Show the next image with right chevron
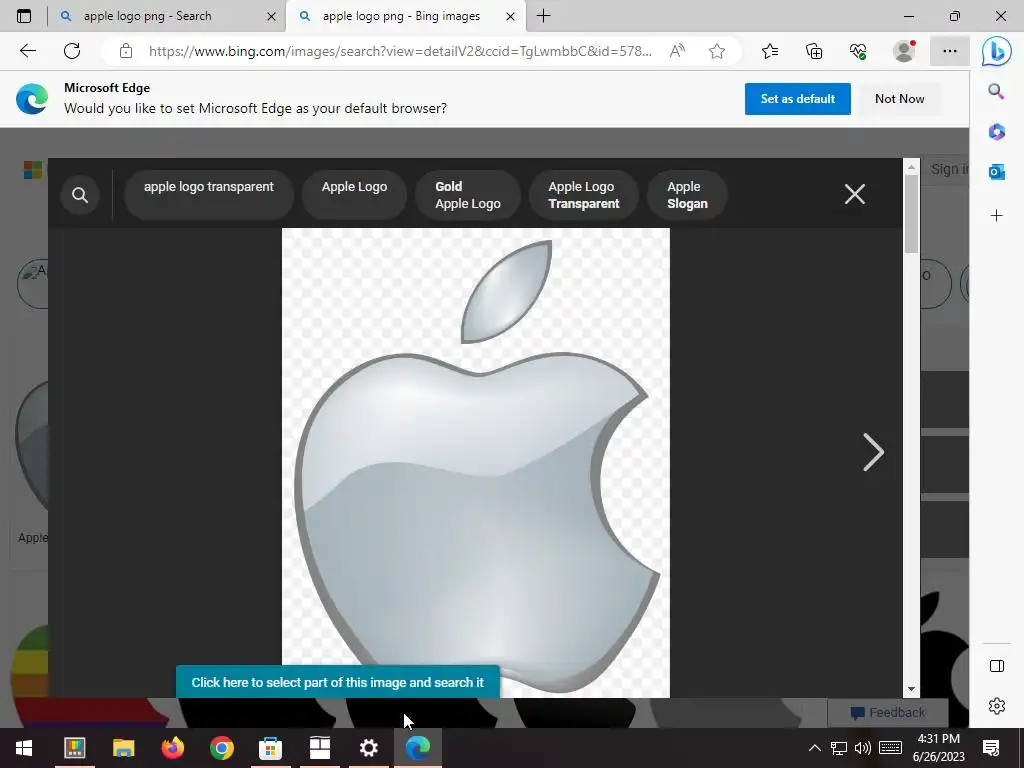The height and width of the screenshot is (768, 1024). pos(873,452)
